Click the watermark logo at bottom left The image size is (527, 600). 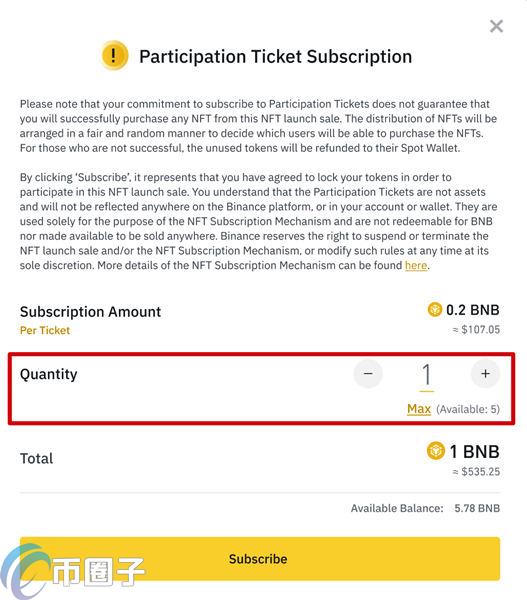click(x=71, y=571)
